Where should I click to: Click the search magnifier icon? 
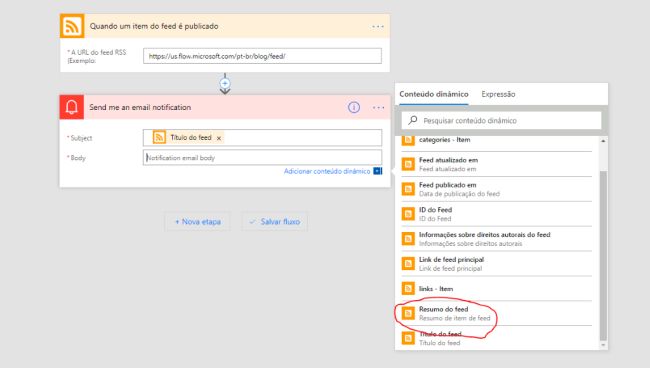(412, 121)
